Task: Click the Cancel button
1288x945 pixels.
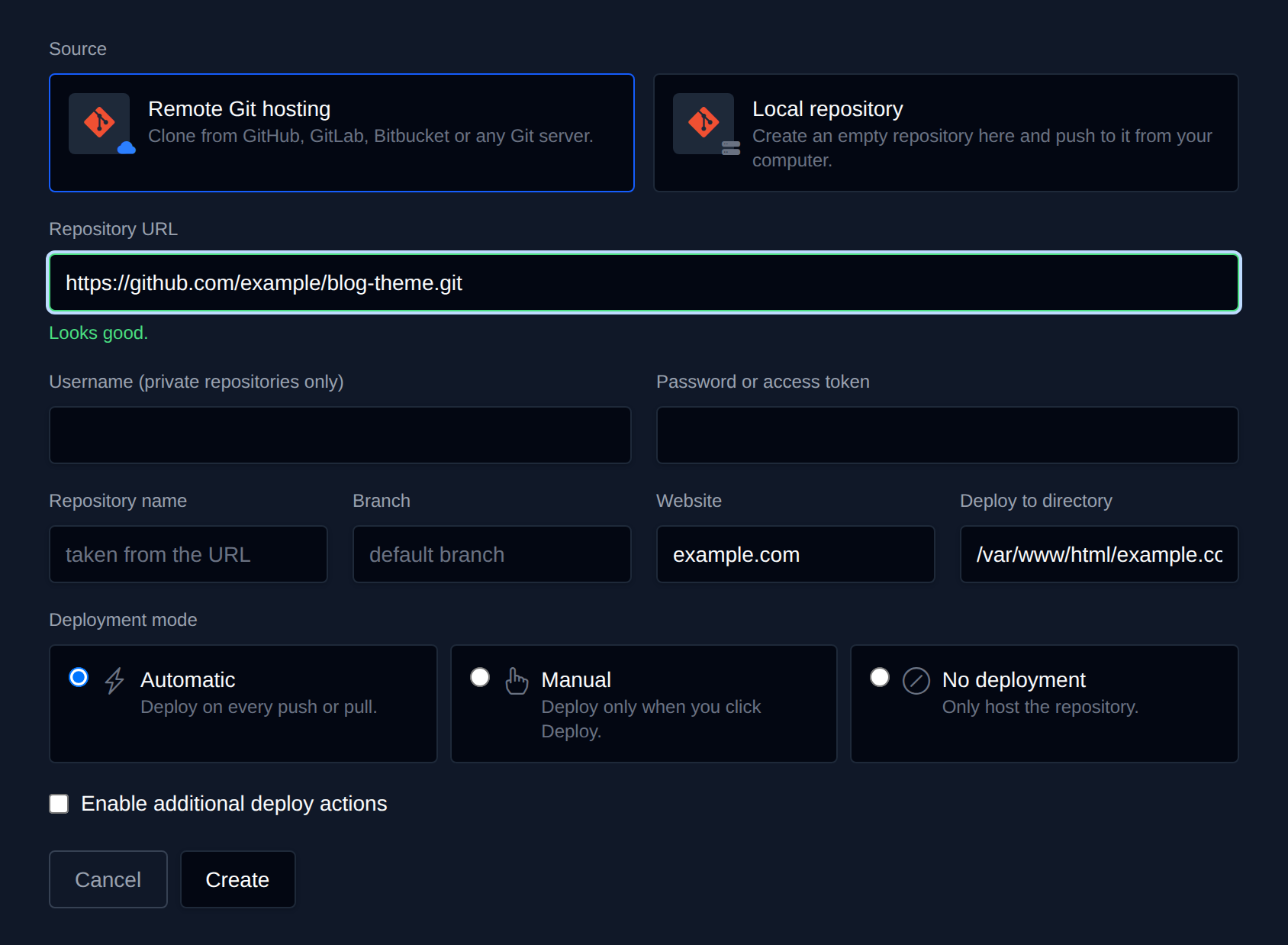Action: tap(108, 879)
